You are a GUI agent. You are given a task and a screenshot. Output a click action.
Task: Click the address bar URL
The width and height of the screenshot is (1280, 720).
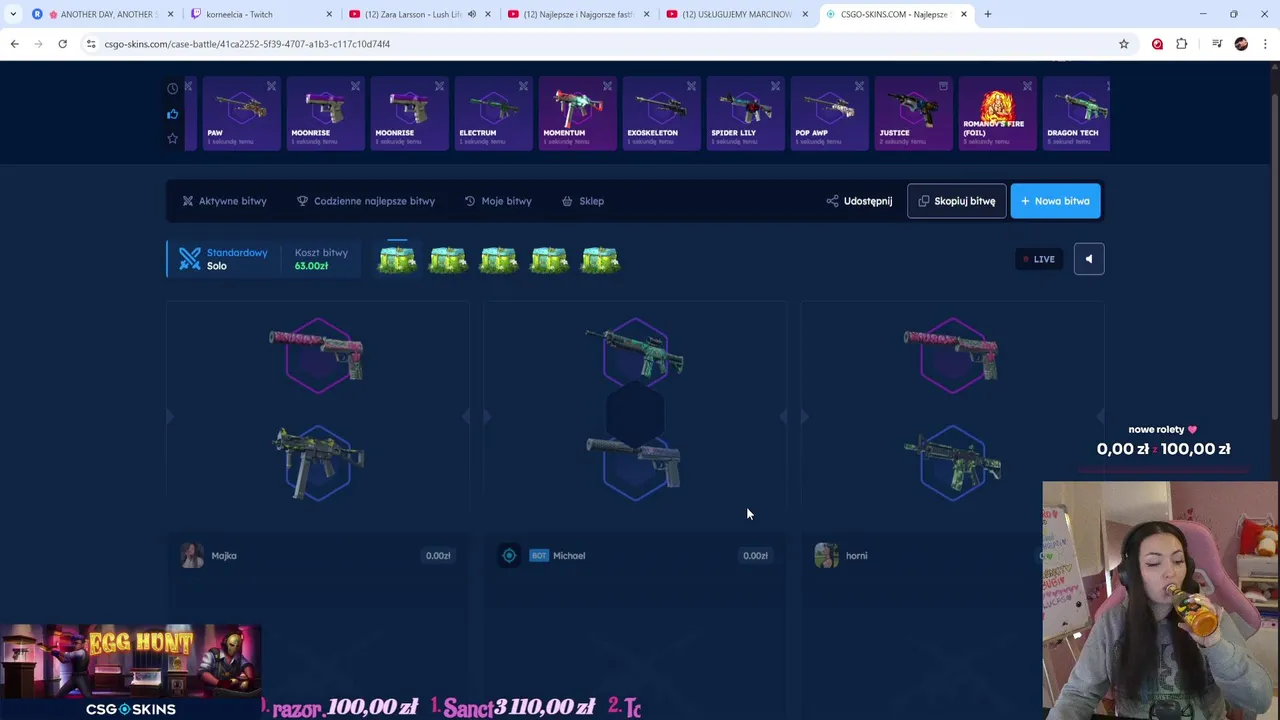pyautogui.click(x=247, y=44)
